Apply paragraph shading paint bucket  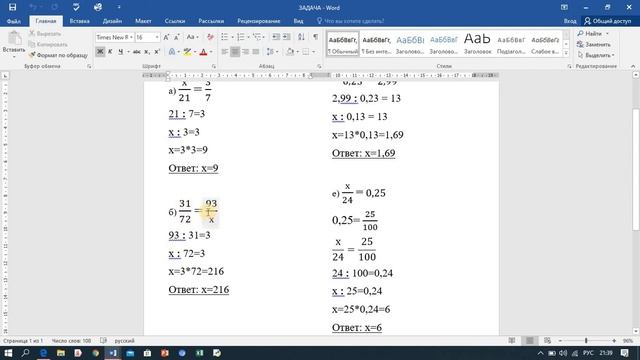tap(290, 52)
